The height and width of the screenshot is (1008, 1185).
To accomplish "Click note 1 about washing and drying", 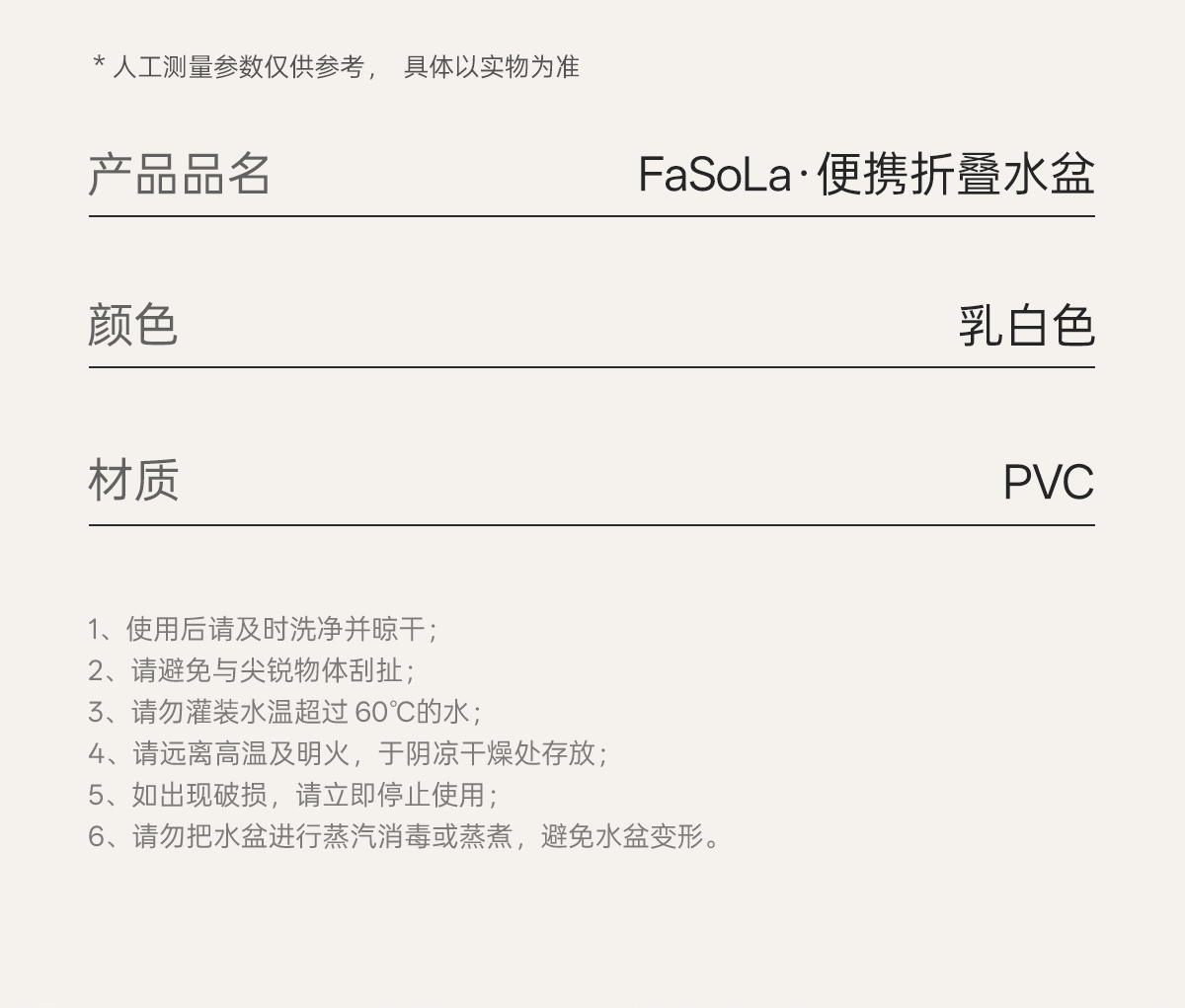I will coord(263,629).
